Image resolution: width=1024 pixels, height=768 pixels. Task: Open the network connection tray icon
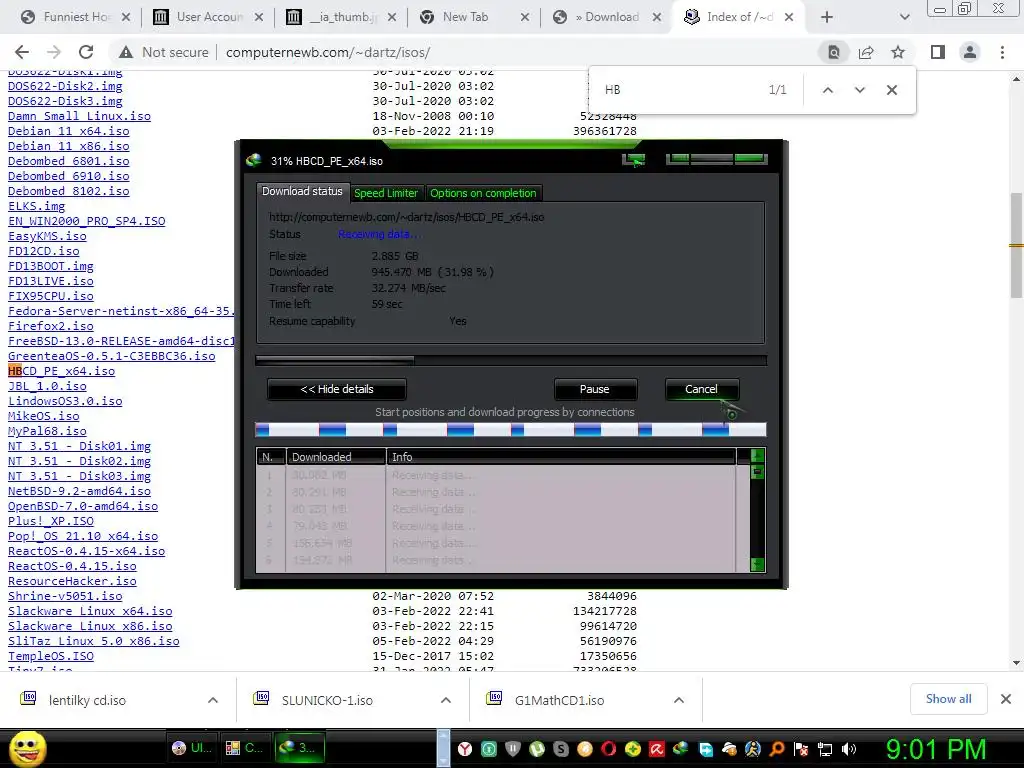click(825, 749)
